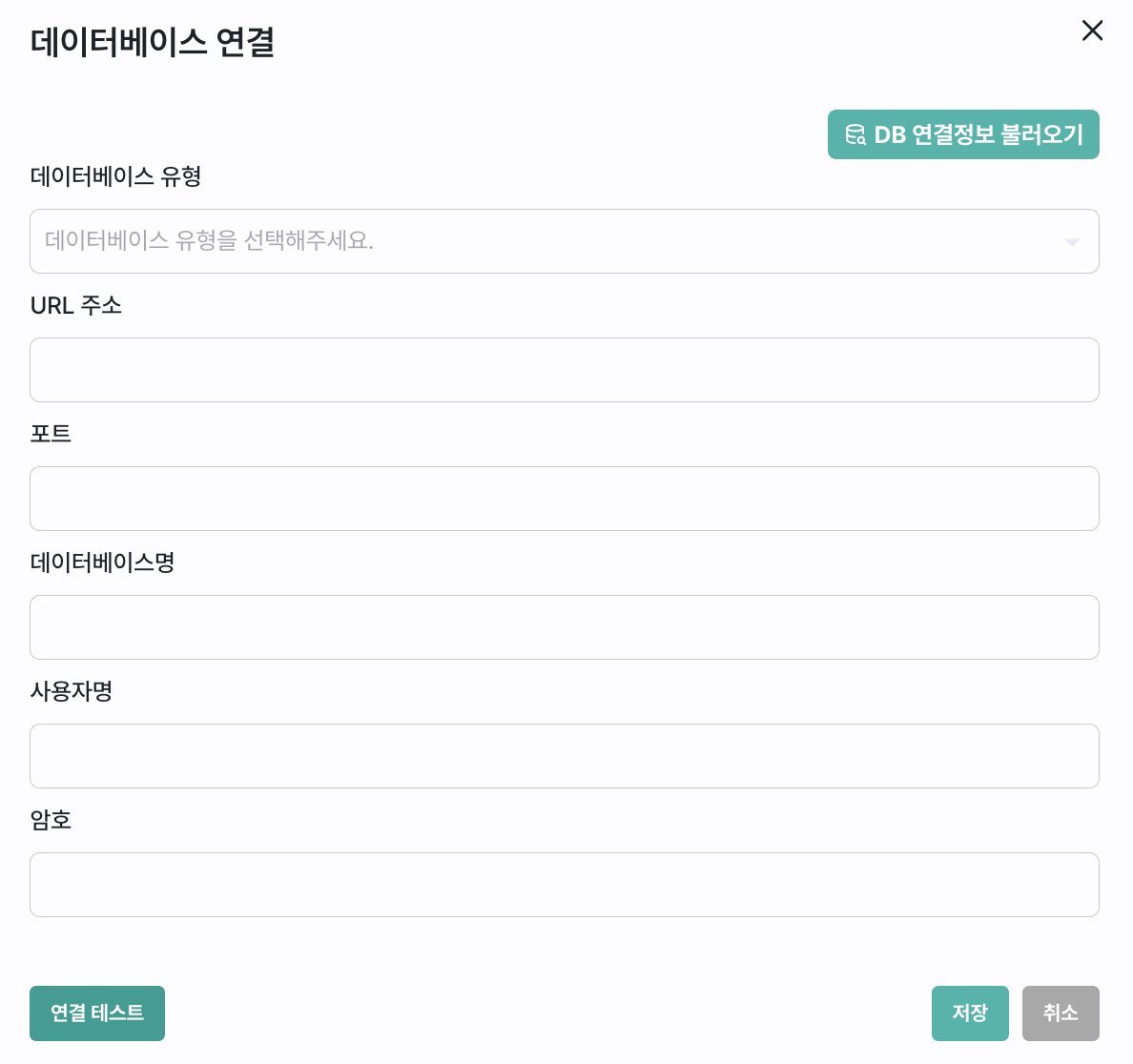Close the 데이터베이스 연결 dialog with X
This screenshot has width=1133, height=1064.
(x=1092, y=31)
